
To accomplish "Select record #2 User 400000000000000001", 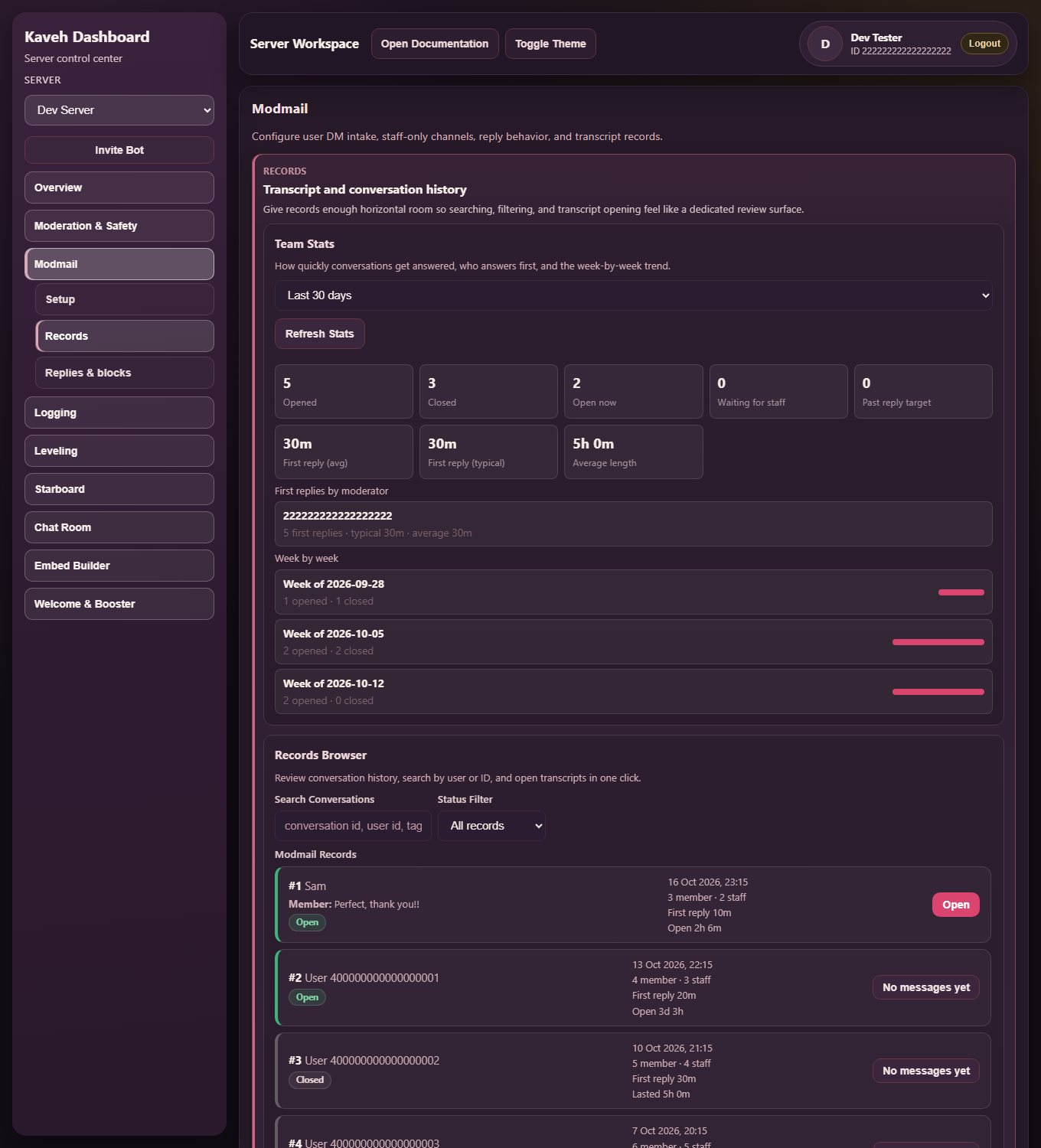I will pos(633,987).
